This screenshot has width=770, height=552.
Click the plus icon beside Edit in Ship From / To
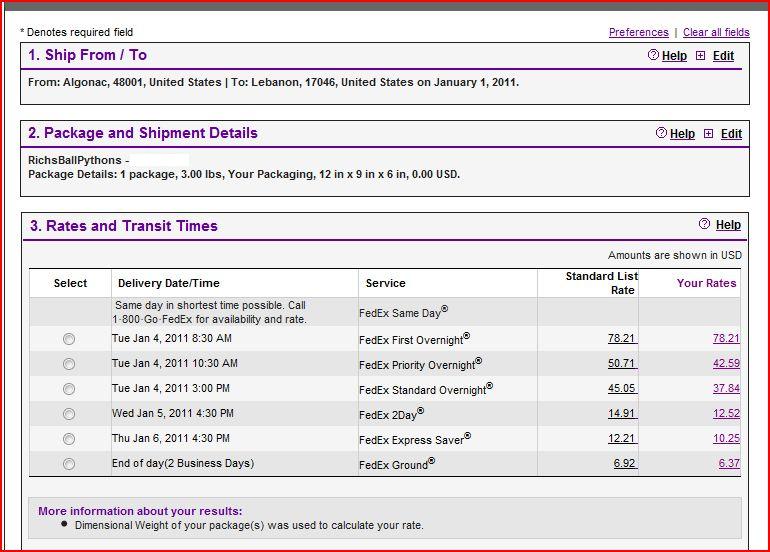tap(700, 55)
